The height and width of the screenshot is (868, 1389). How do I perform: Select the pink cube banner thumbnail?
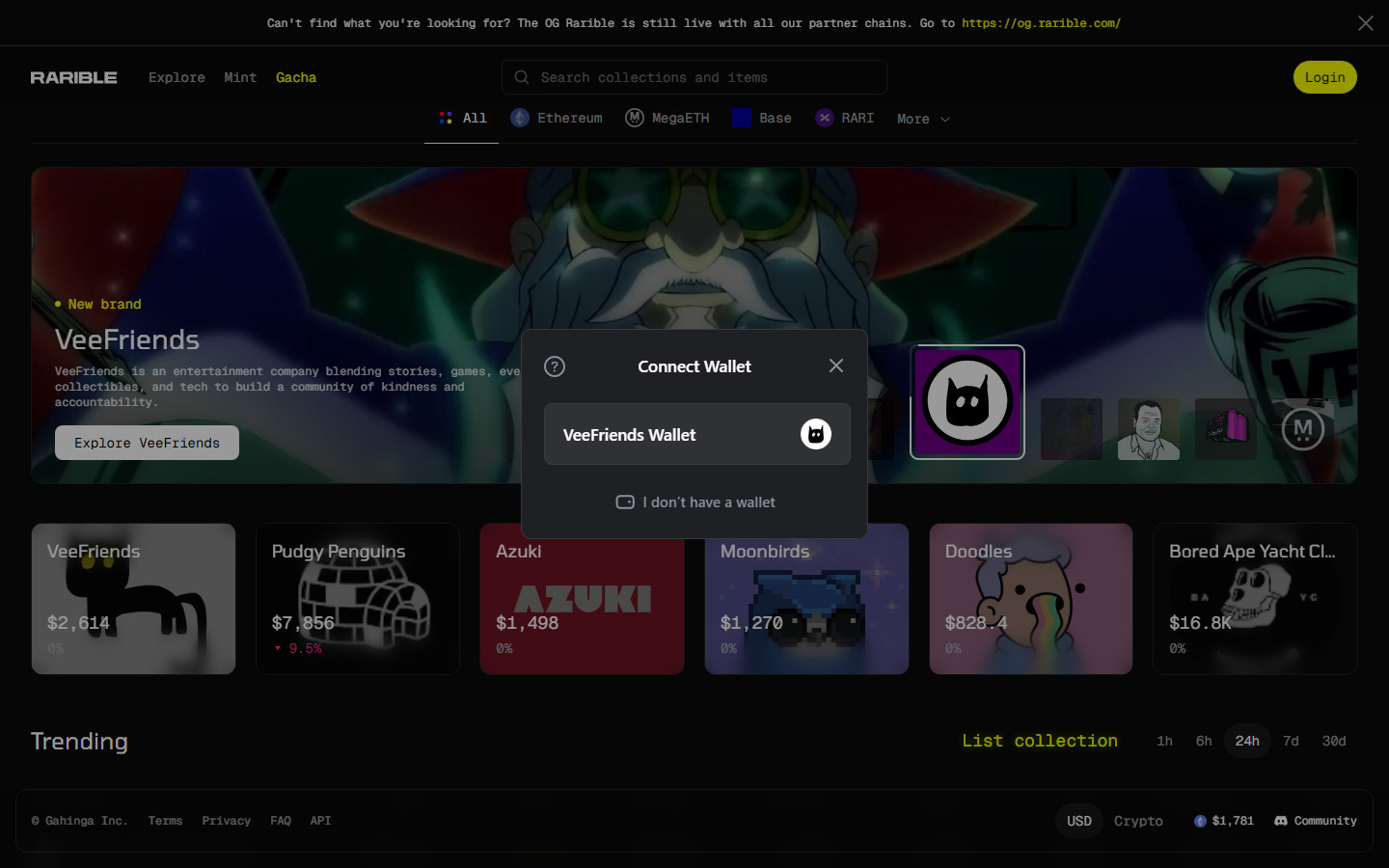tap(1226, 429)
